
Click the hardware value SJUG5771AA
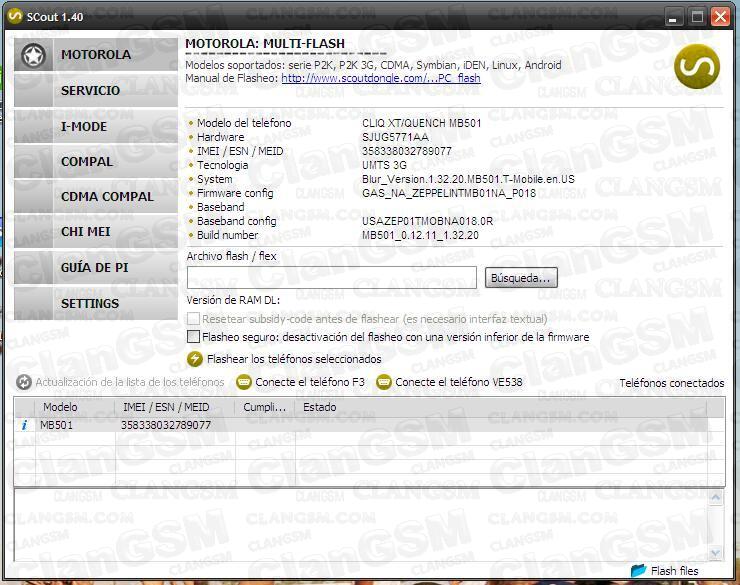[x=395, y=137]
